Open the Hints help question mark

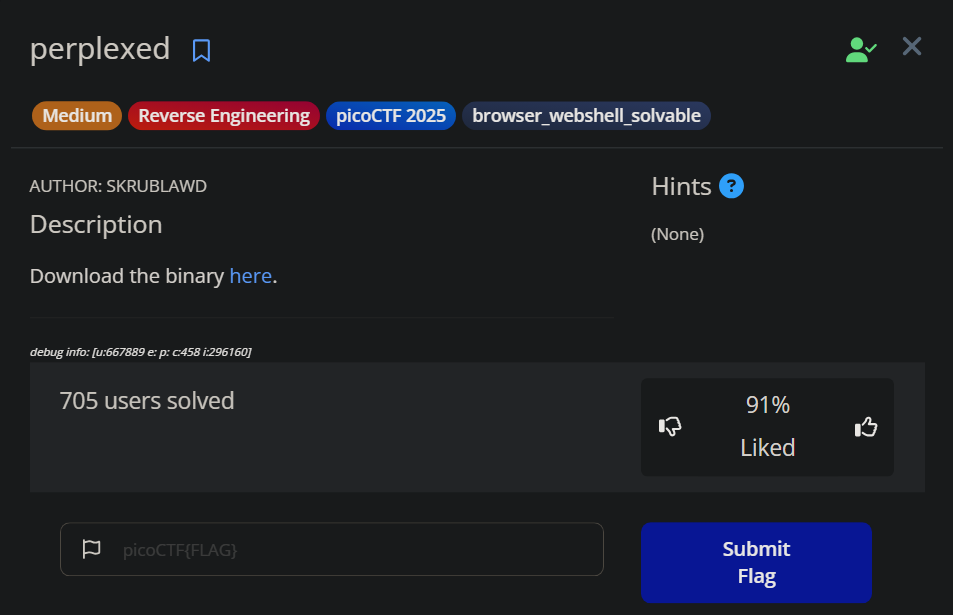731,186
